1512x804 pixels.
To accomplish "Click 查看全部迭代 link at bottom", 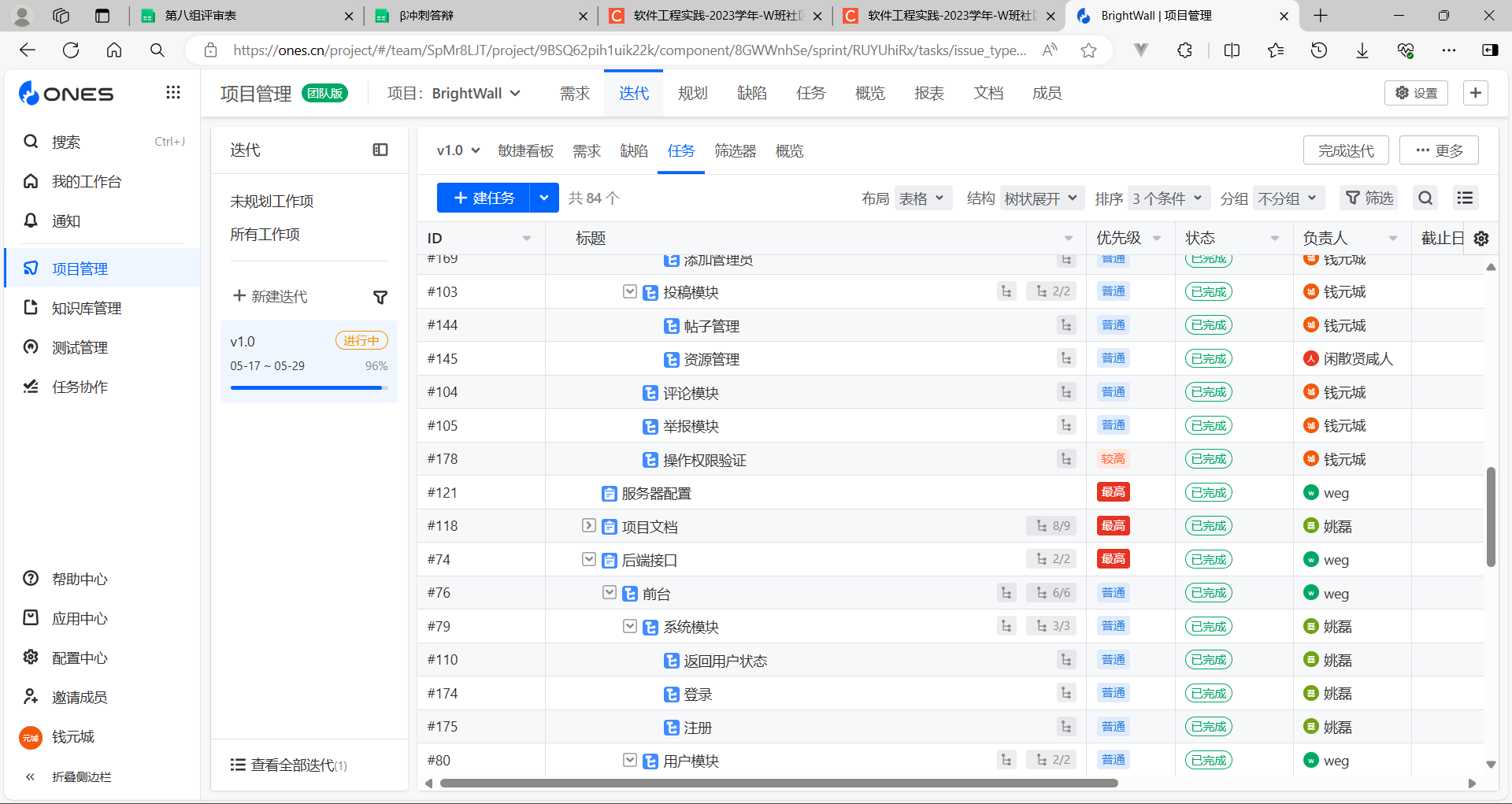I will click(291, 765).
